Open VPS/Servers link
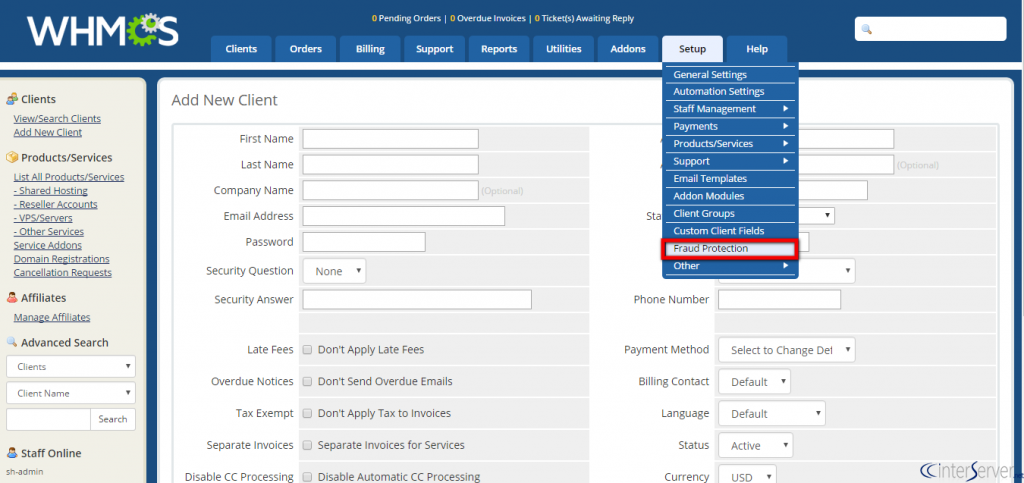The height and width of the screenshot is (483, 1024). (43, 218)
